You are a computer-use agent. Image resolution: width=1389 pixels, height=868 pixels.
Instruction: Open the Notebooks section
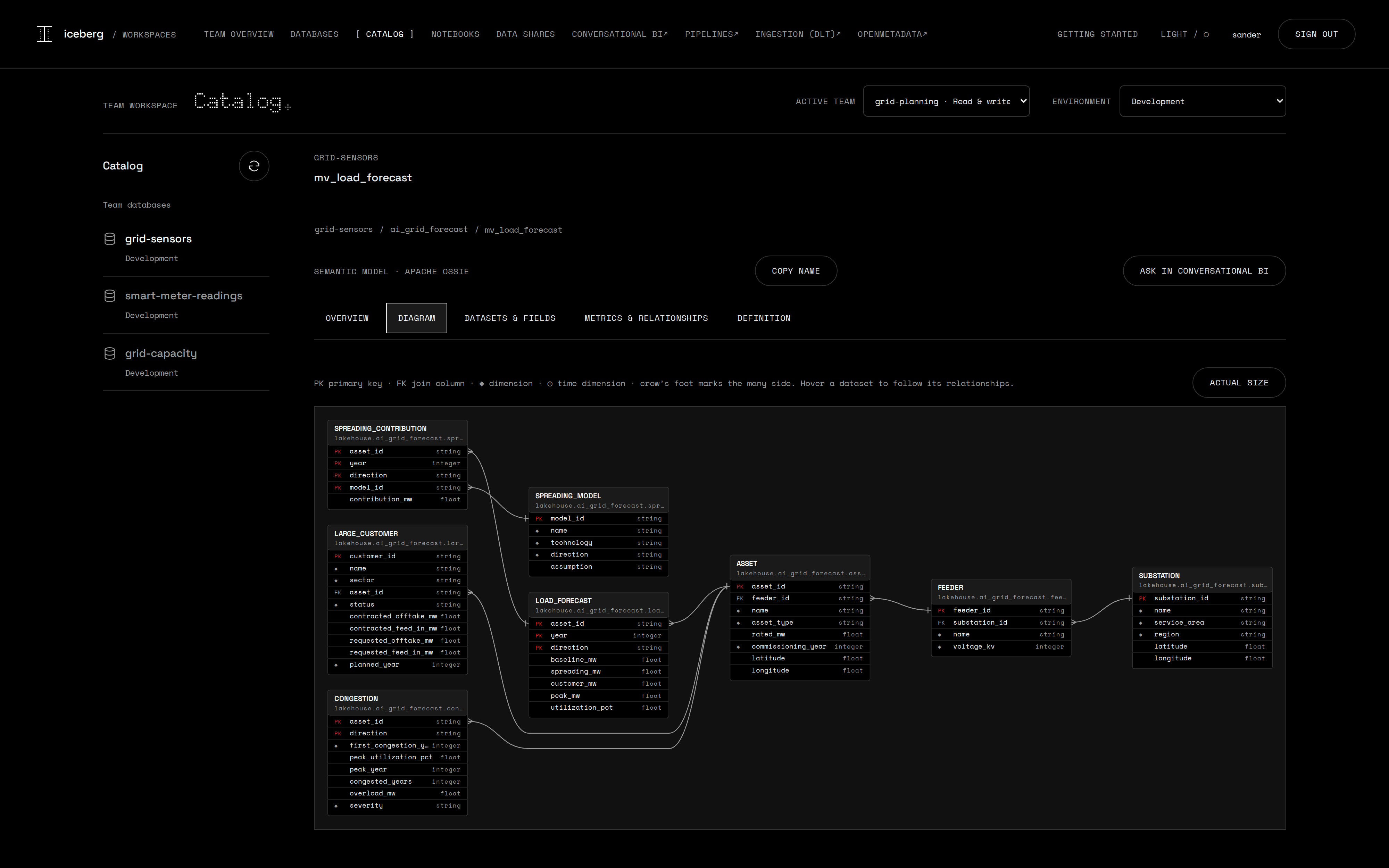[455, 34]
